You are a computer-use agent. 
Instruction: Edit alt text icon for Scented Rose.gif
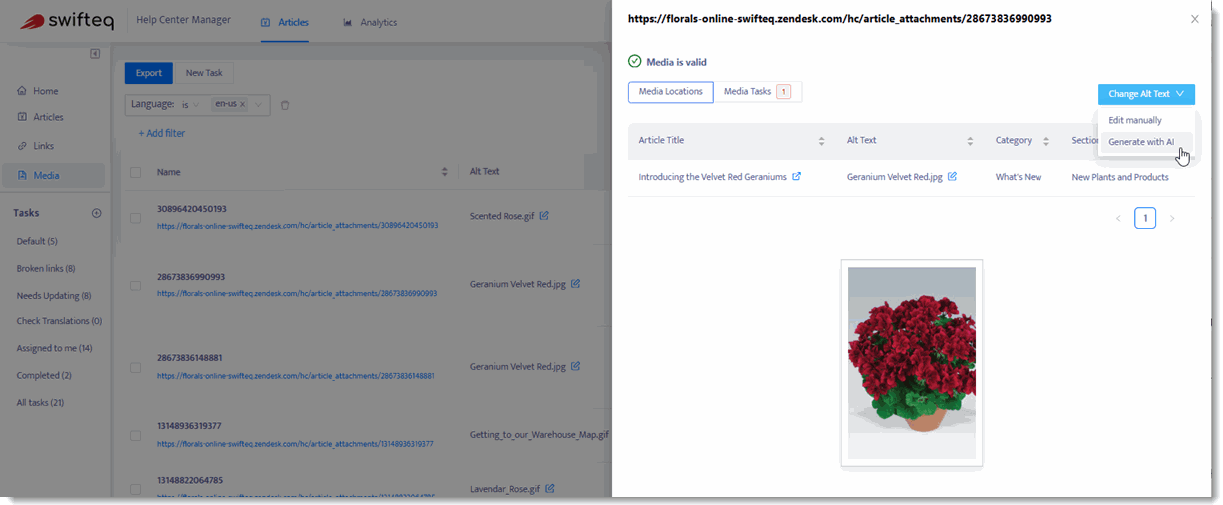click(543, 215)
